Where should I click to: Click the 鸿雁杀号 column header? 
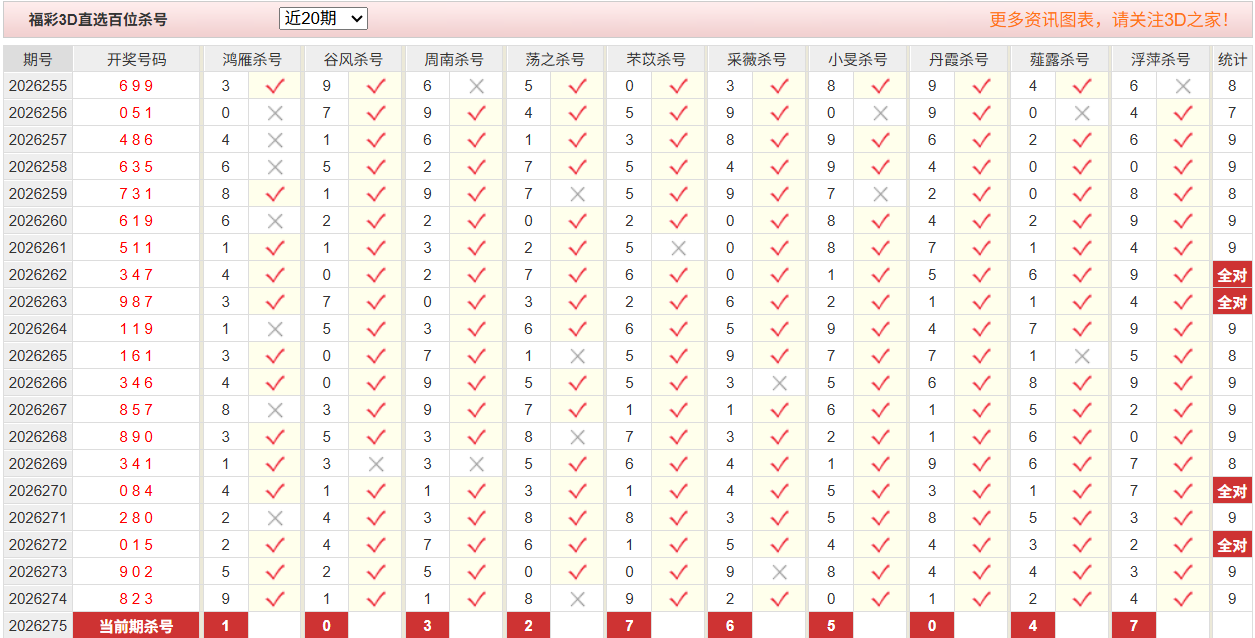251,59
